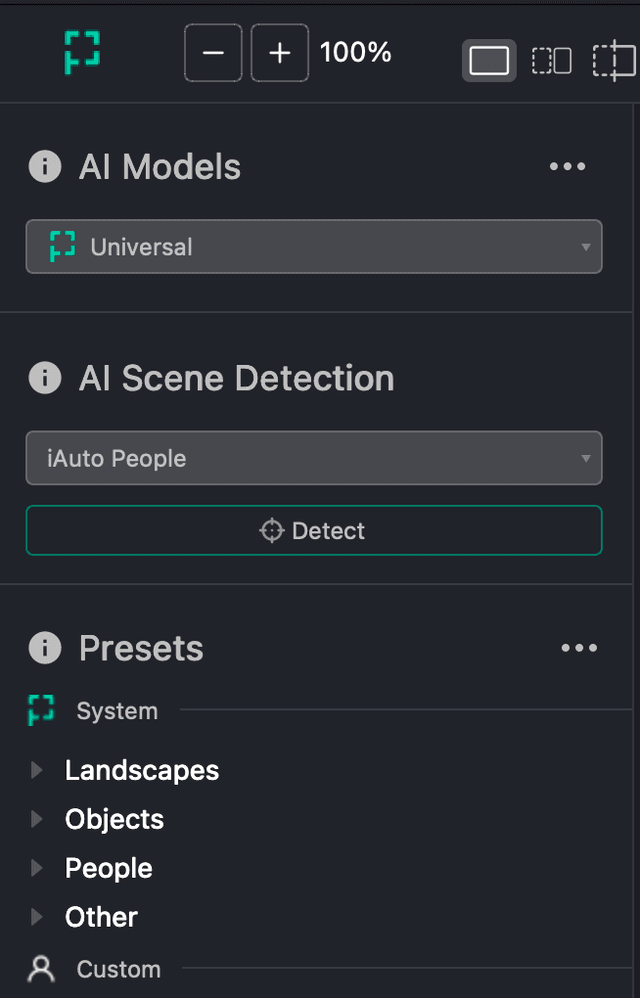Click the AI Scene Detection info icon
This screenshot has height=998, width=640.
click(x=44, y=378)
